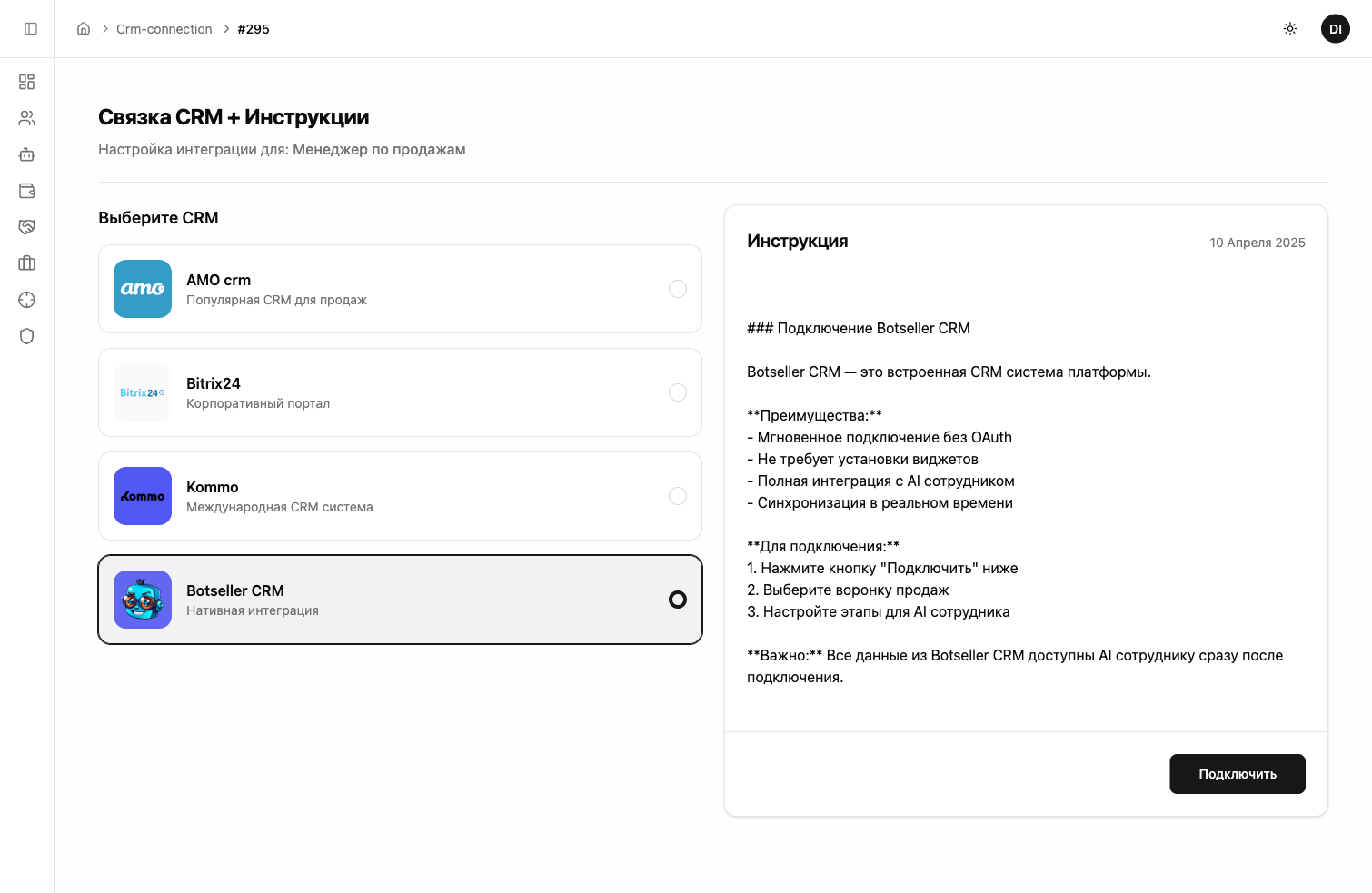Select the Kommo radio button

(678, 496)
